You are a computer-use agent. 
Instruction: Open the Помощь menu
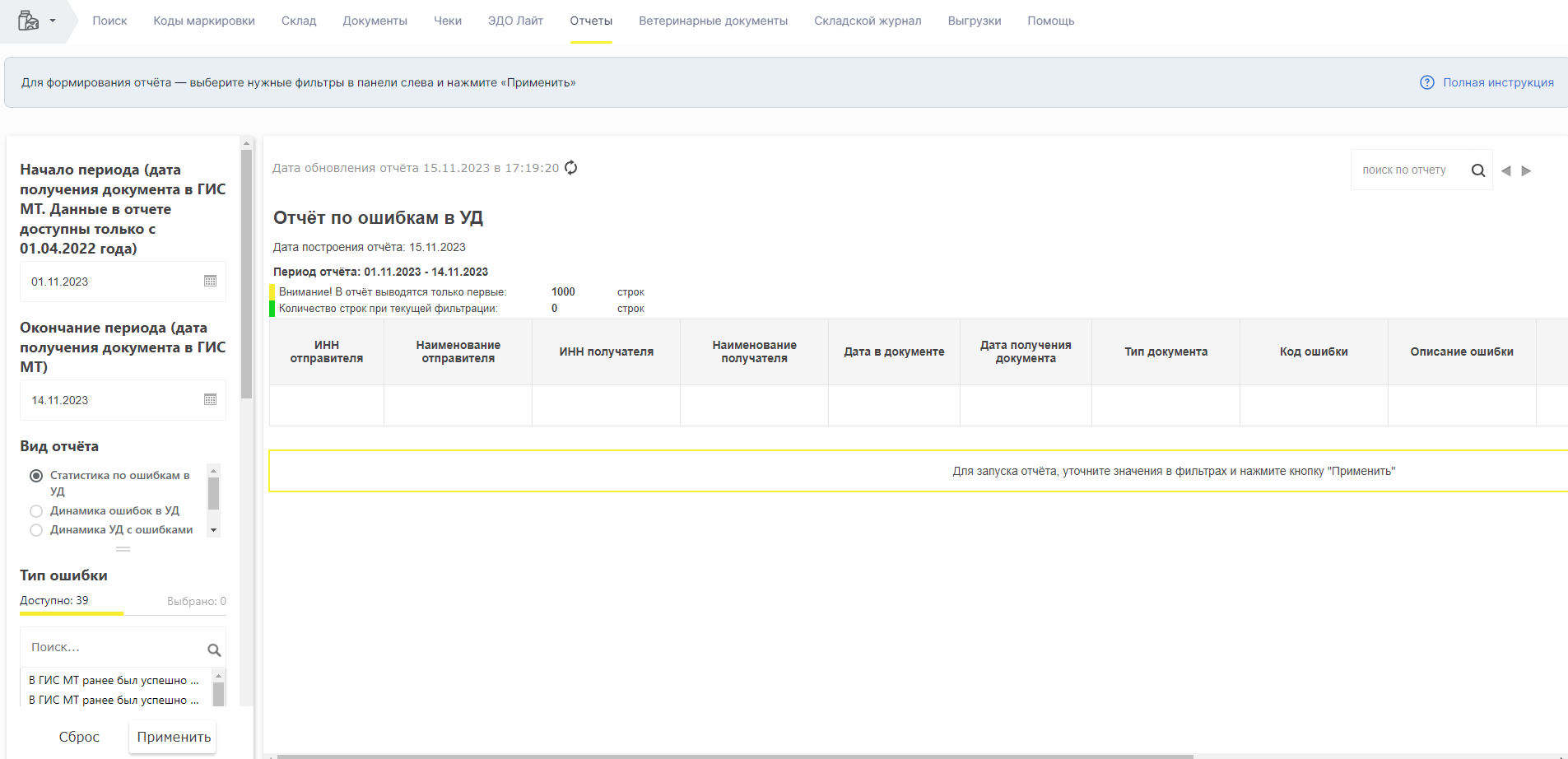pos(1051,21)
